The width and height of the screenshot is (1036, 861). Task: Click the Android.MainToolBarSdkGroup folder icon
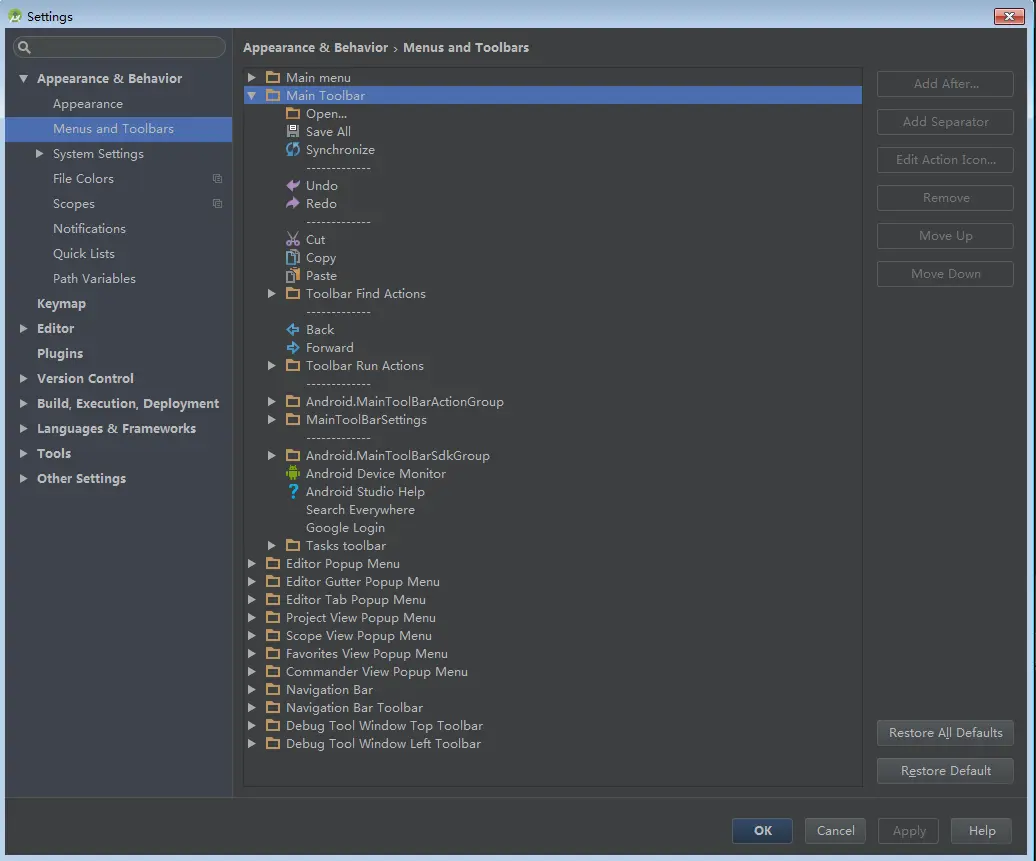tap(293, 455)
